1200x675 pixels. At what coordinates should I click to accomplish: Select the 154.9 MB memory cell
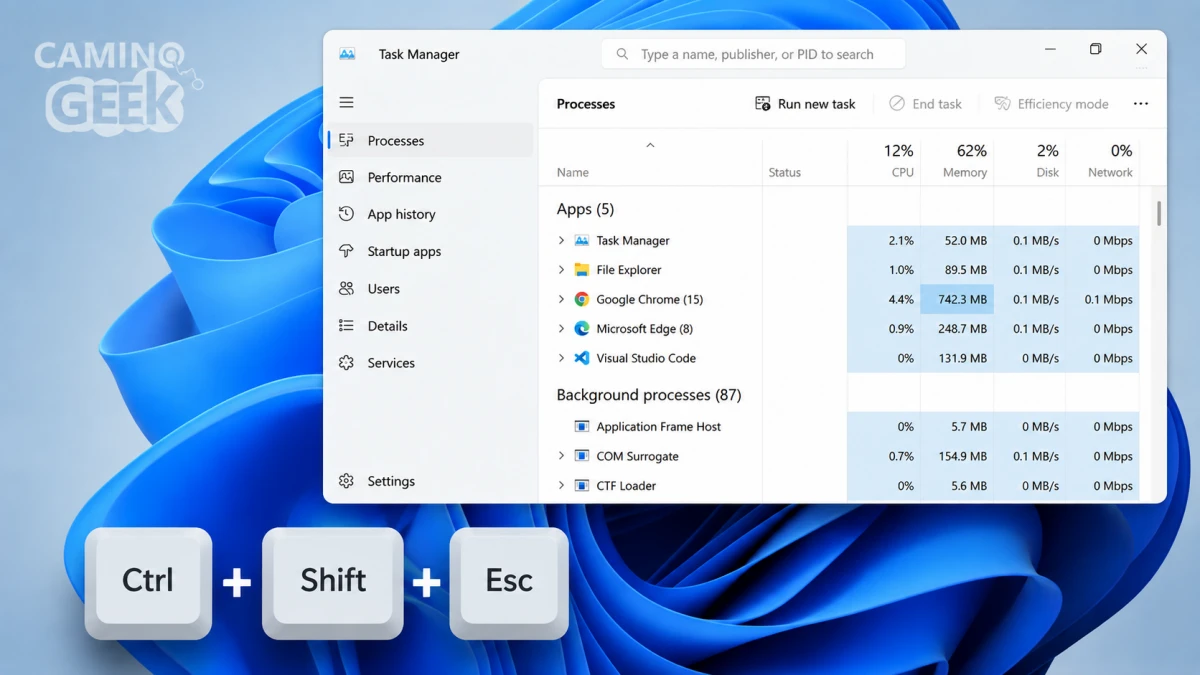click(957, 456)
